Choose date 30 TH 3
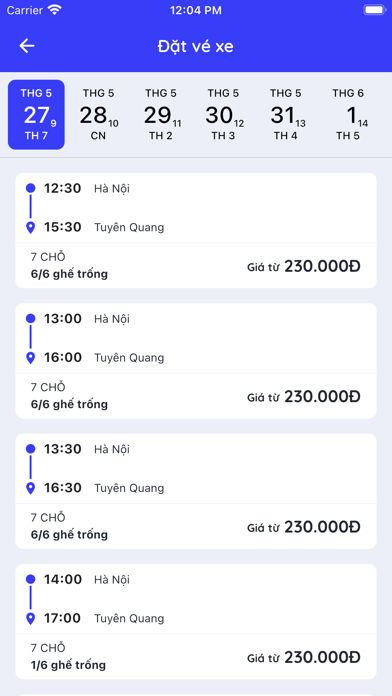Viewport: 392px width, 696px height. tap(223, 115)
